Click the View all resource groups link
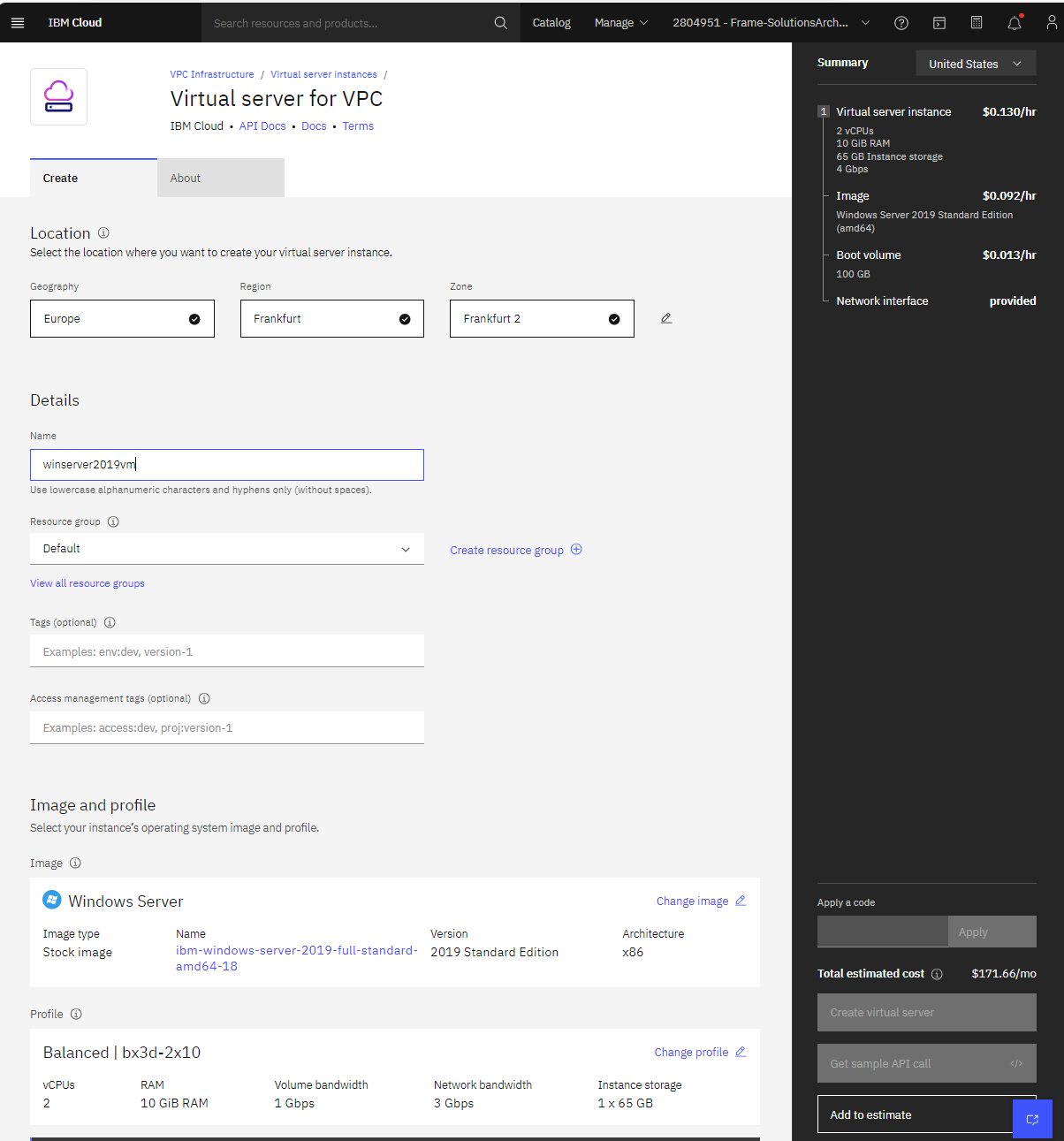Screen dimensions: 1064x1141 [87, 583]
